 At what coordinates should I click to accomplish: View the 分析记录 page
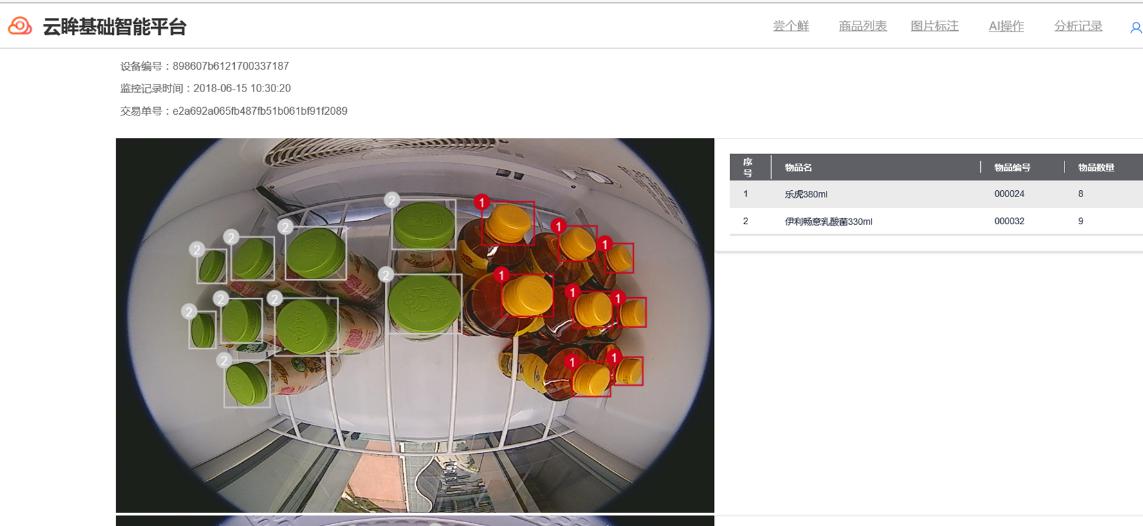[x=1078, y=26]
